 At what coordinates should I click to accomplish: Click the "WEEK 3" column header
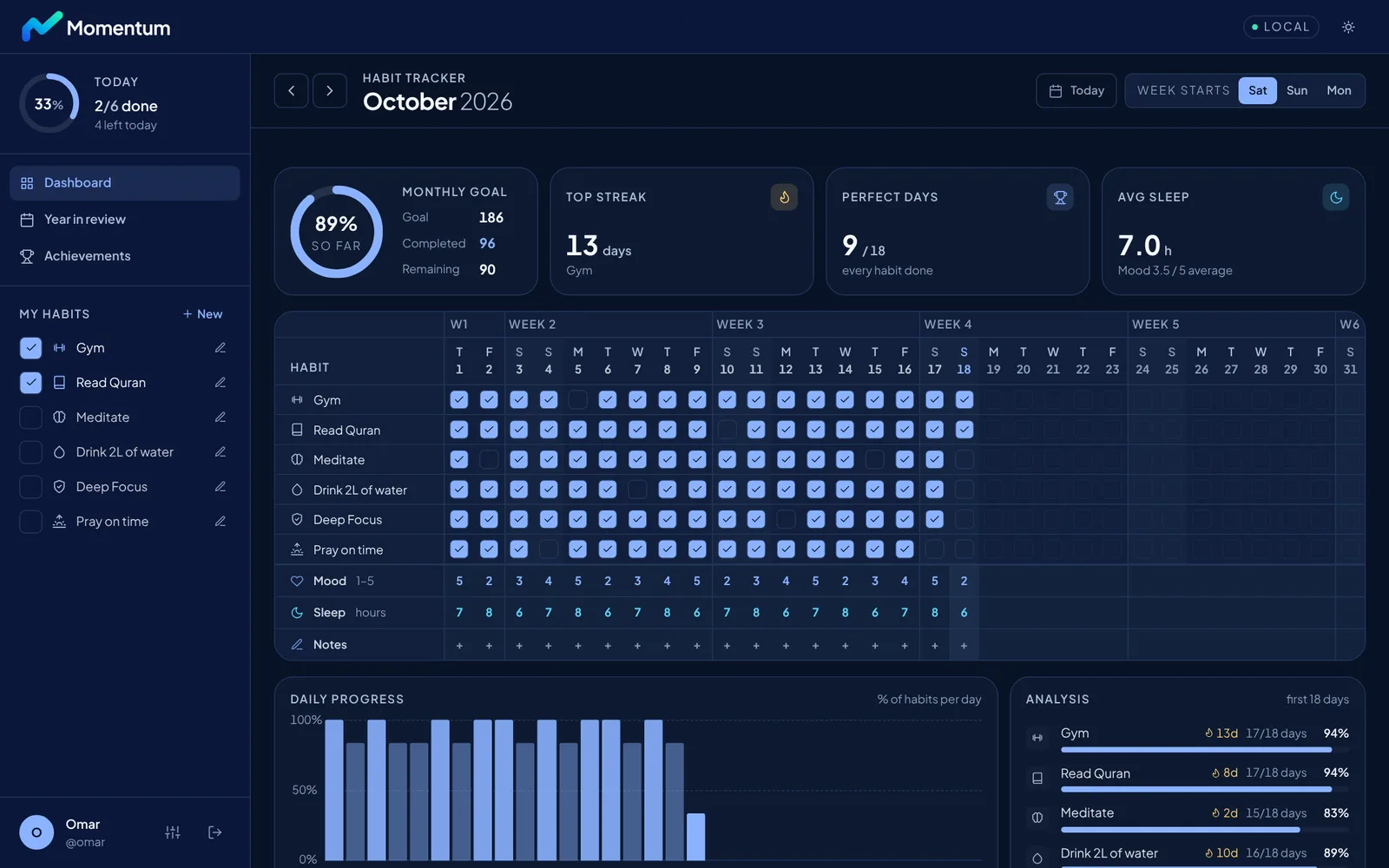point(741,325)
